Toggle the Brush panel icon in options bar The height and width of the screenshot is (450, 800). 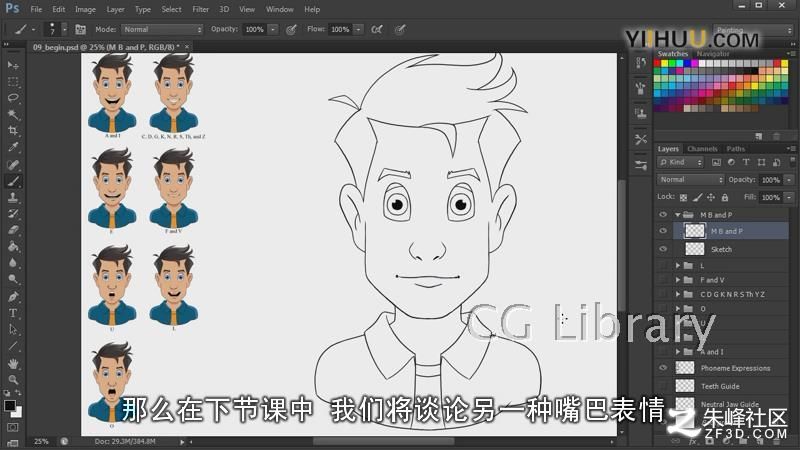[80, 30]
